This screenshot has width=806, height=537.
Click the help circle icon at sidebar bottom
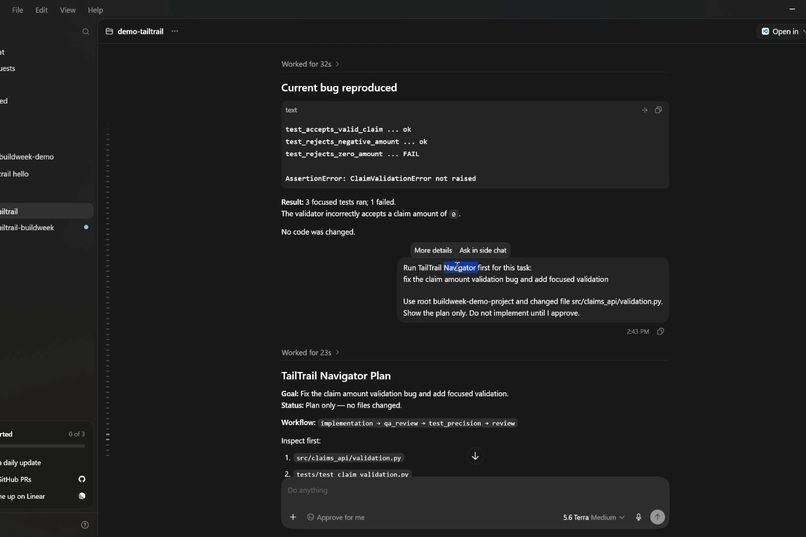point(85,525)
